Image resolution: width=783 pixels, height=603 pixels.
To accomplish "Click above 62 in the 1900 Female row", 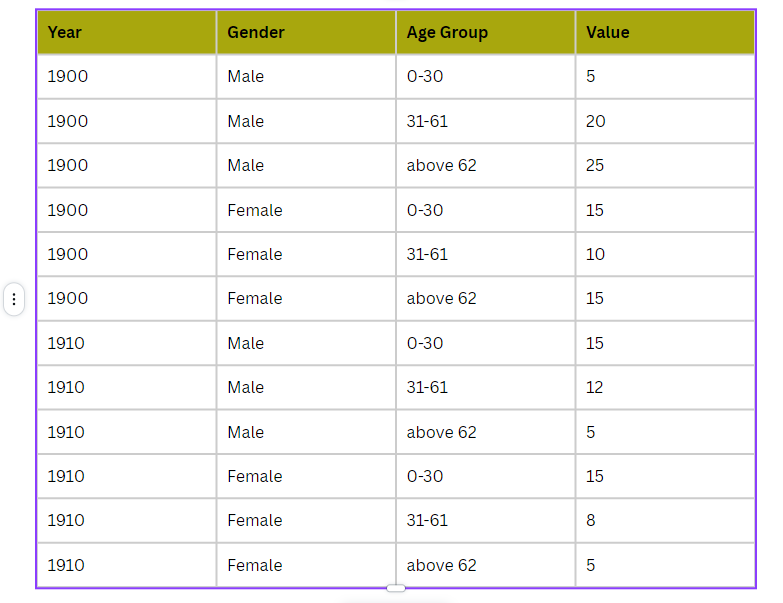I will 485,298.
